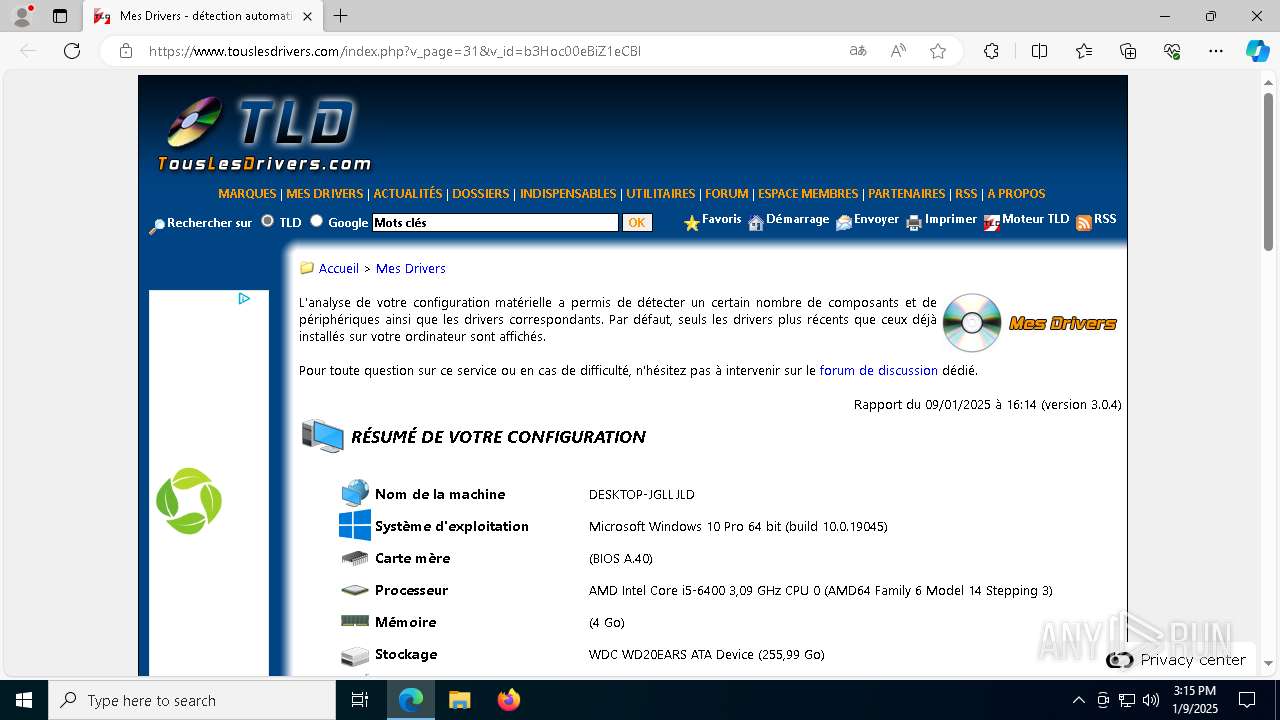The image size is (1280, 720).
Task: Click the Envoyer envelope icon
Action: pyautogui.click(x=844, y=223)
